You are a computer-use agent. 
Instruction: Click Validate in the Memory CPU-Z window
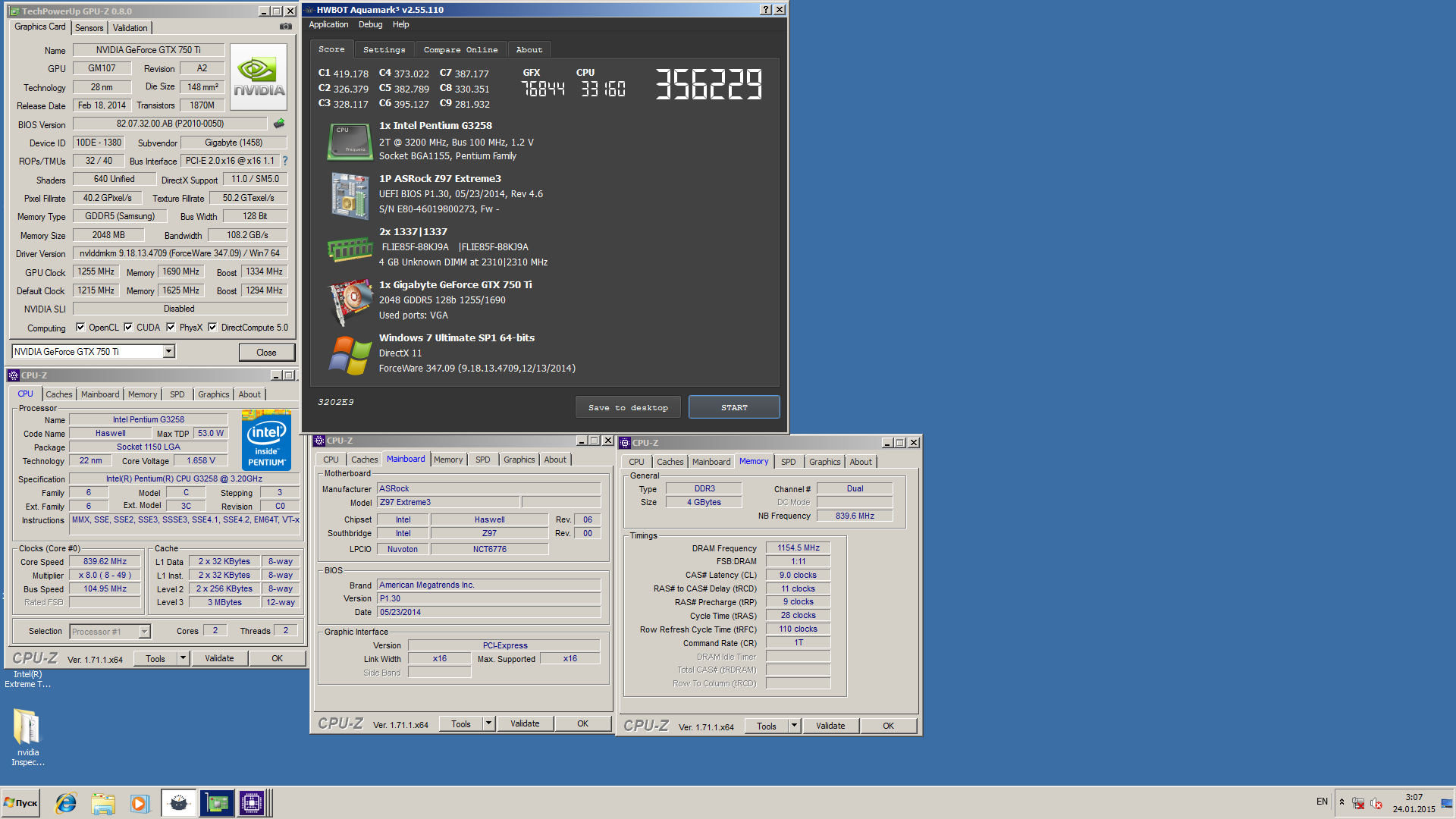(830, 726)
